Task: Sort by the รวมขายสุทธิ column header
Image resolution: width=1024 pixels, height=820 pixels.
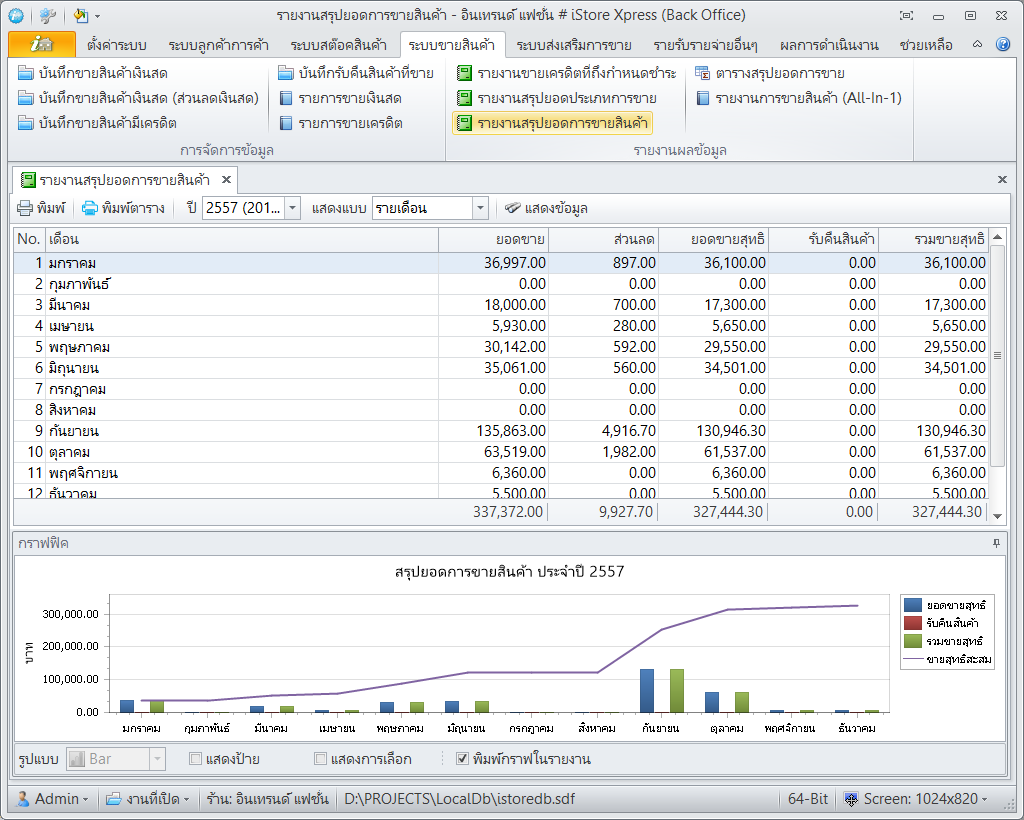Action: click(x=933, y=239)
